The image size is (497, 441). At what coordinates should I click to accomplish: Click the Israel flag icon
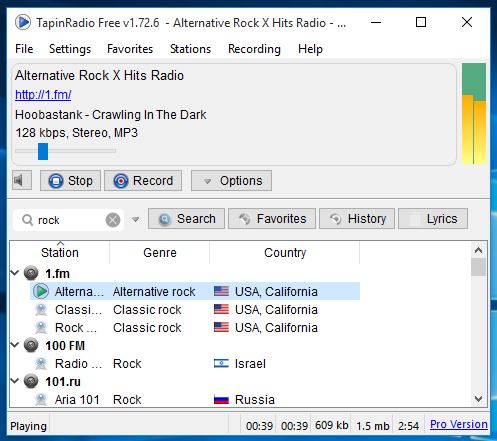coord(221,364)
